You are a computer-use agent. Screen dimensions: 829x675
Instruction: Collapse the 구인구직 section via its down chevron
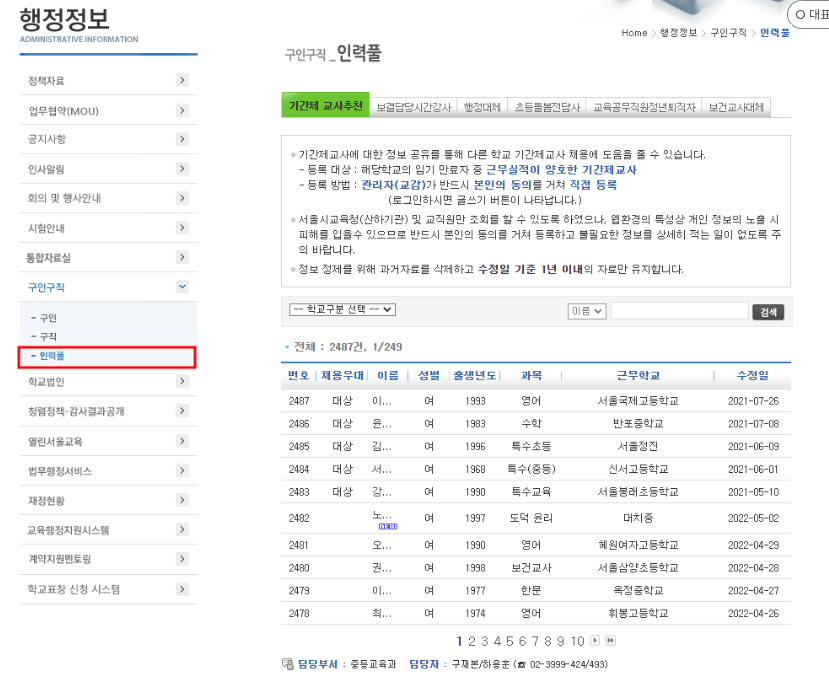[183, 286]
